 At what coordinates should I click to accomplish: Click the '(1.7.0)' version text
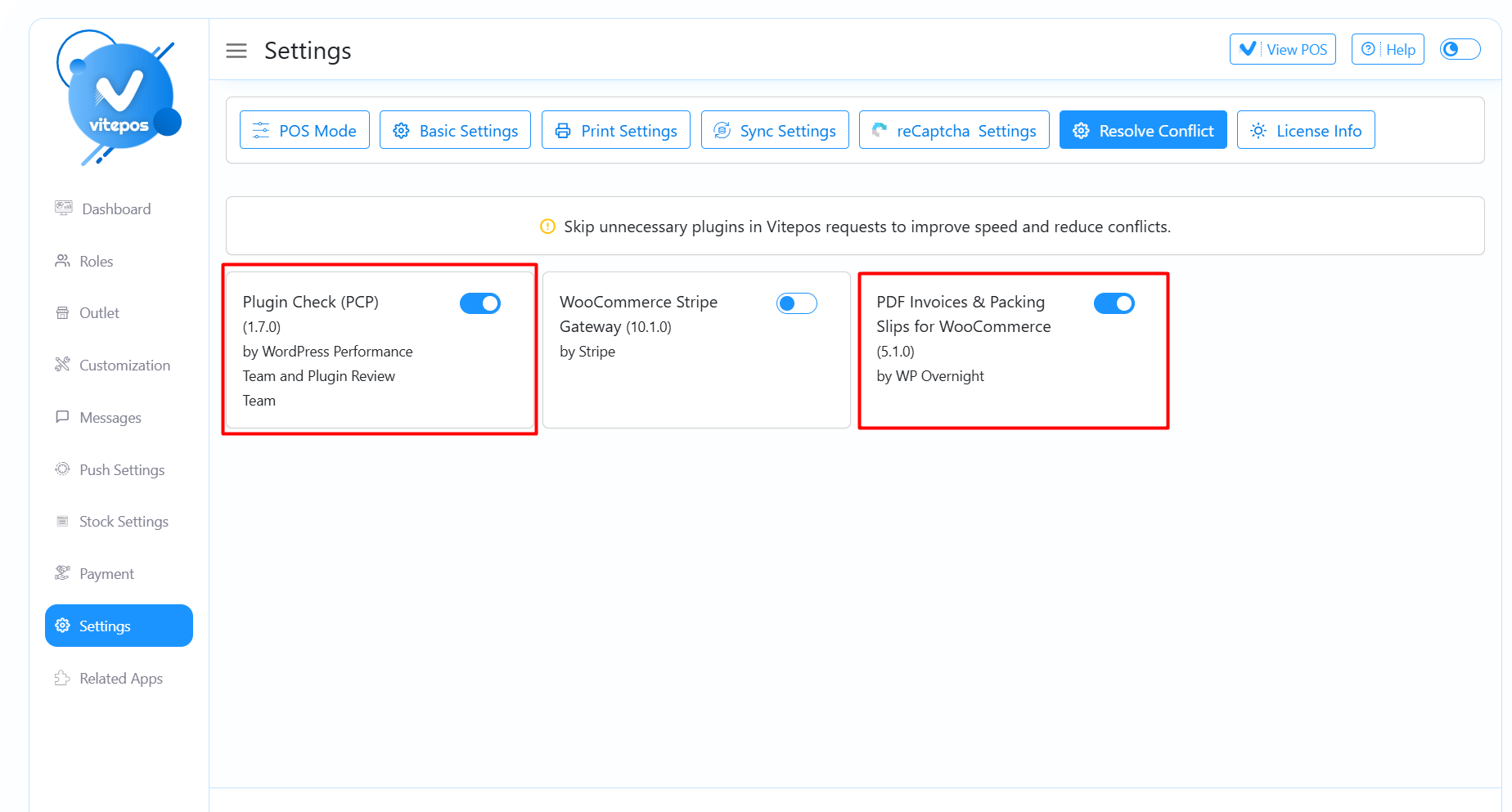tap(262, 327)
